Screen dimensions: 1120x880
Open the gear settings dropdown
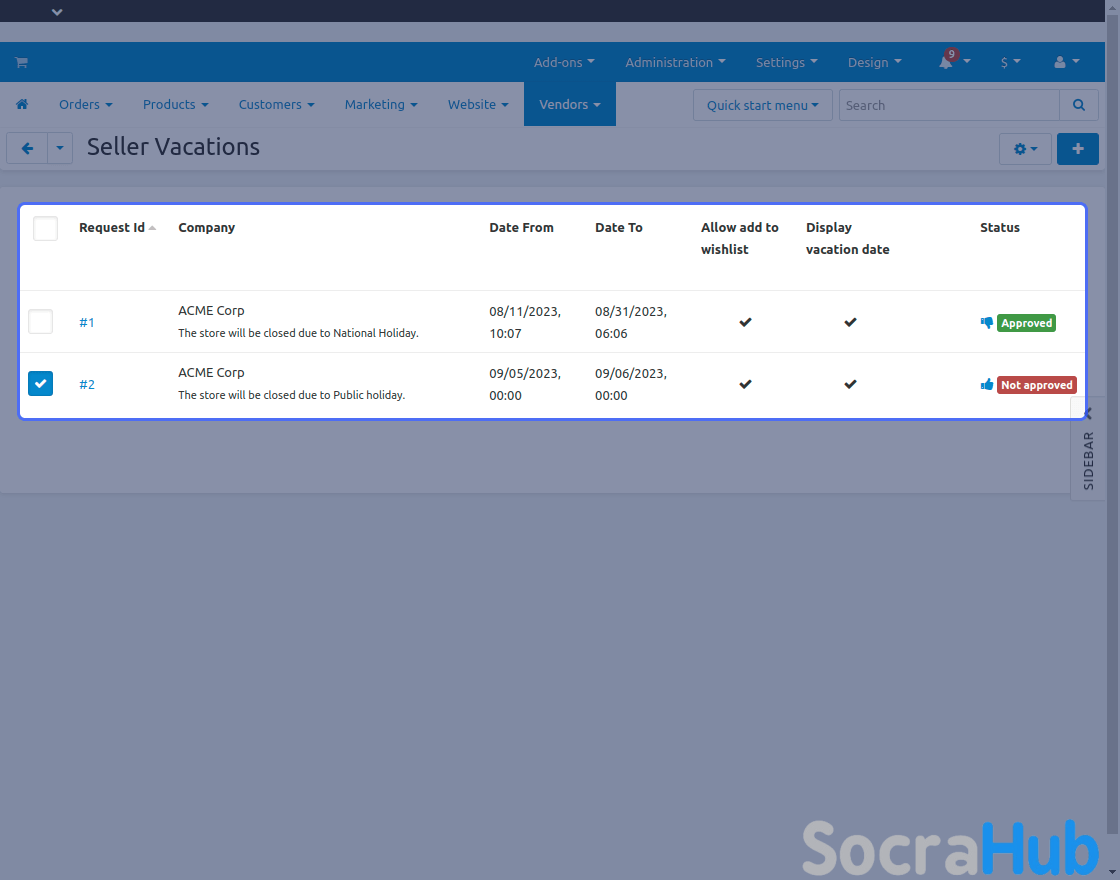coord(1025,149)
